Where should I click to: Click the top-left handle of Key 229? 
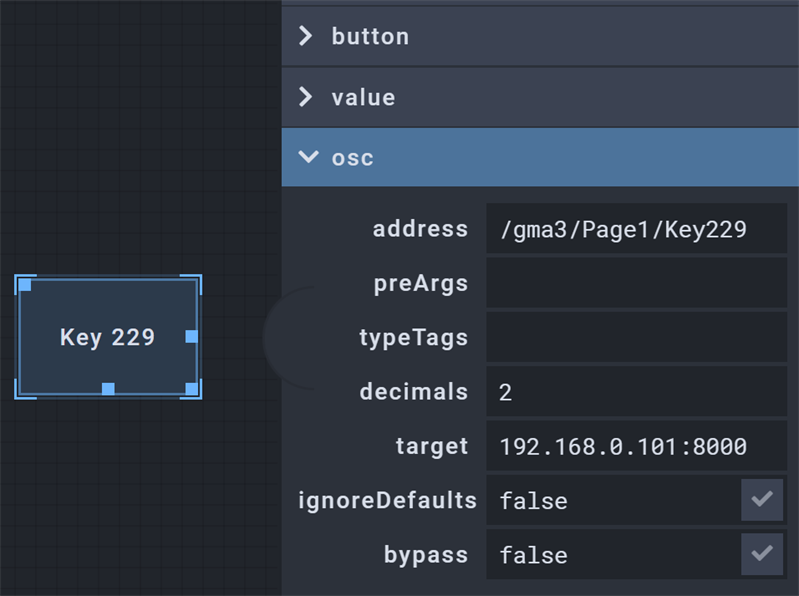pyautogui.click(x=25, y=285)
